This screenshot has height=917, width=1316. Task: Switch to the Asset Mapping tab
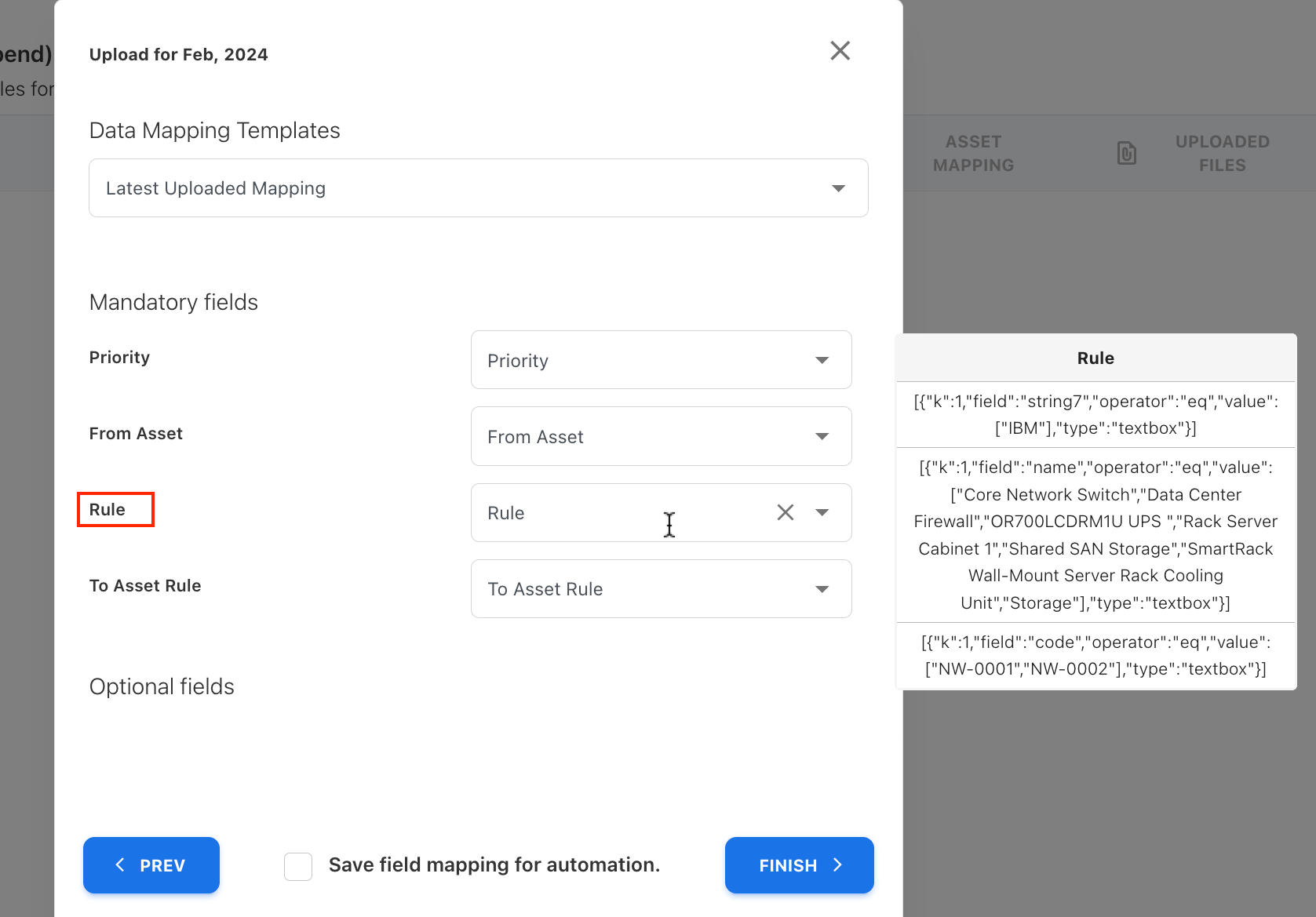(x=973, y=154)
